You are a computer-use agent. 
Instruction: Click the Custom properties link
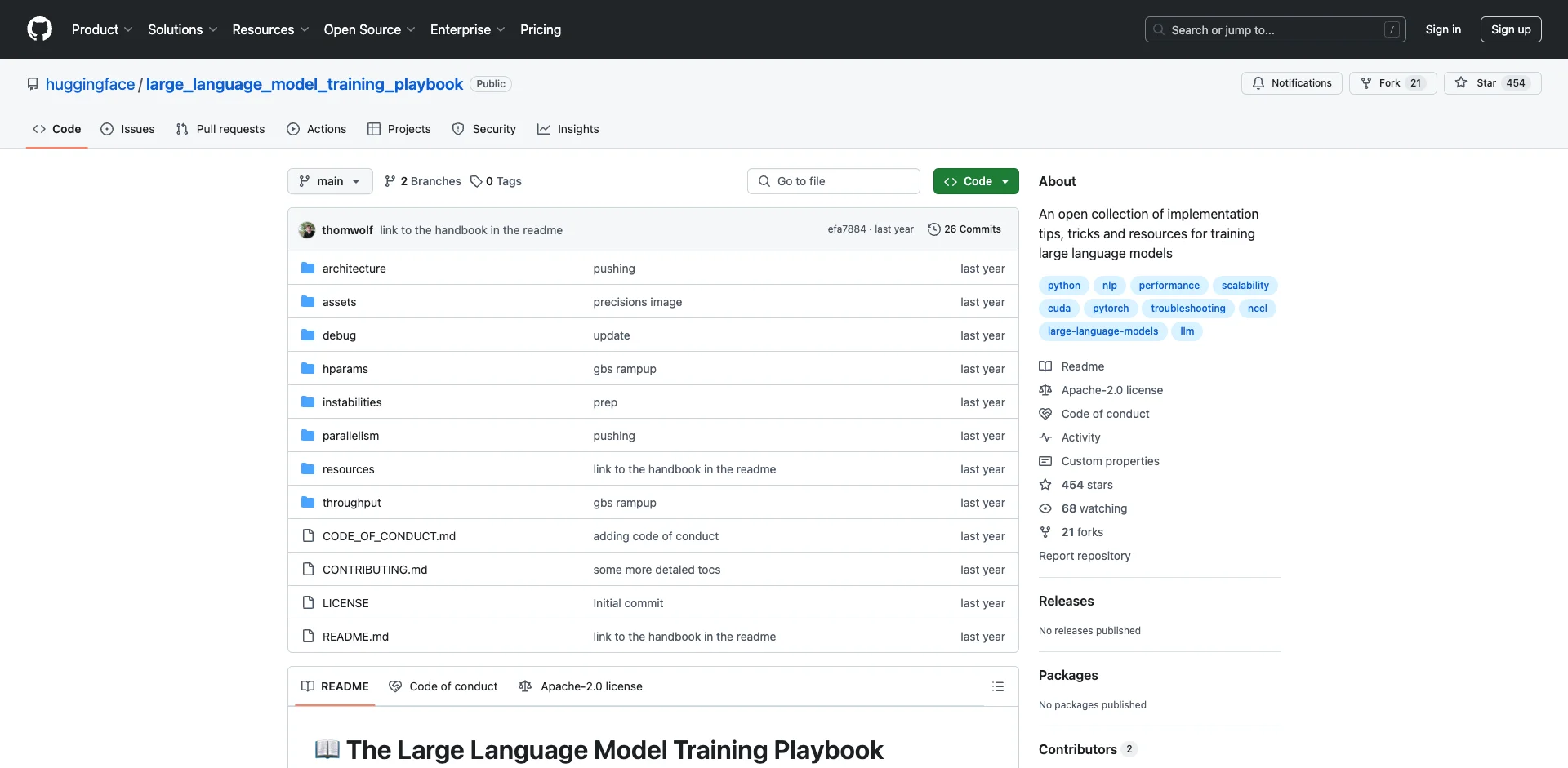1111,461
